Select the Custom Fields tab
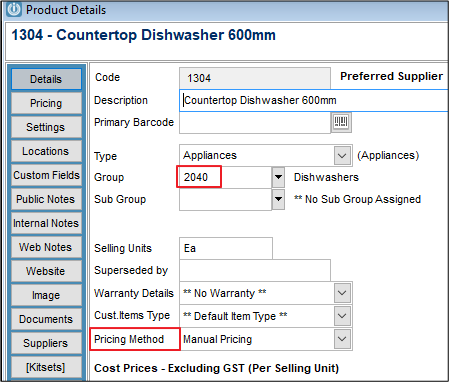Screen dimensions: 449x382 46,175
